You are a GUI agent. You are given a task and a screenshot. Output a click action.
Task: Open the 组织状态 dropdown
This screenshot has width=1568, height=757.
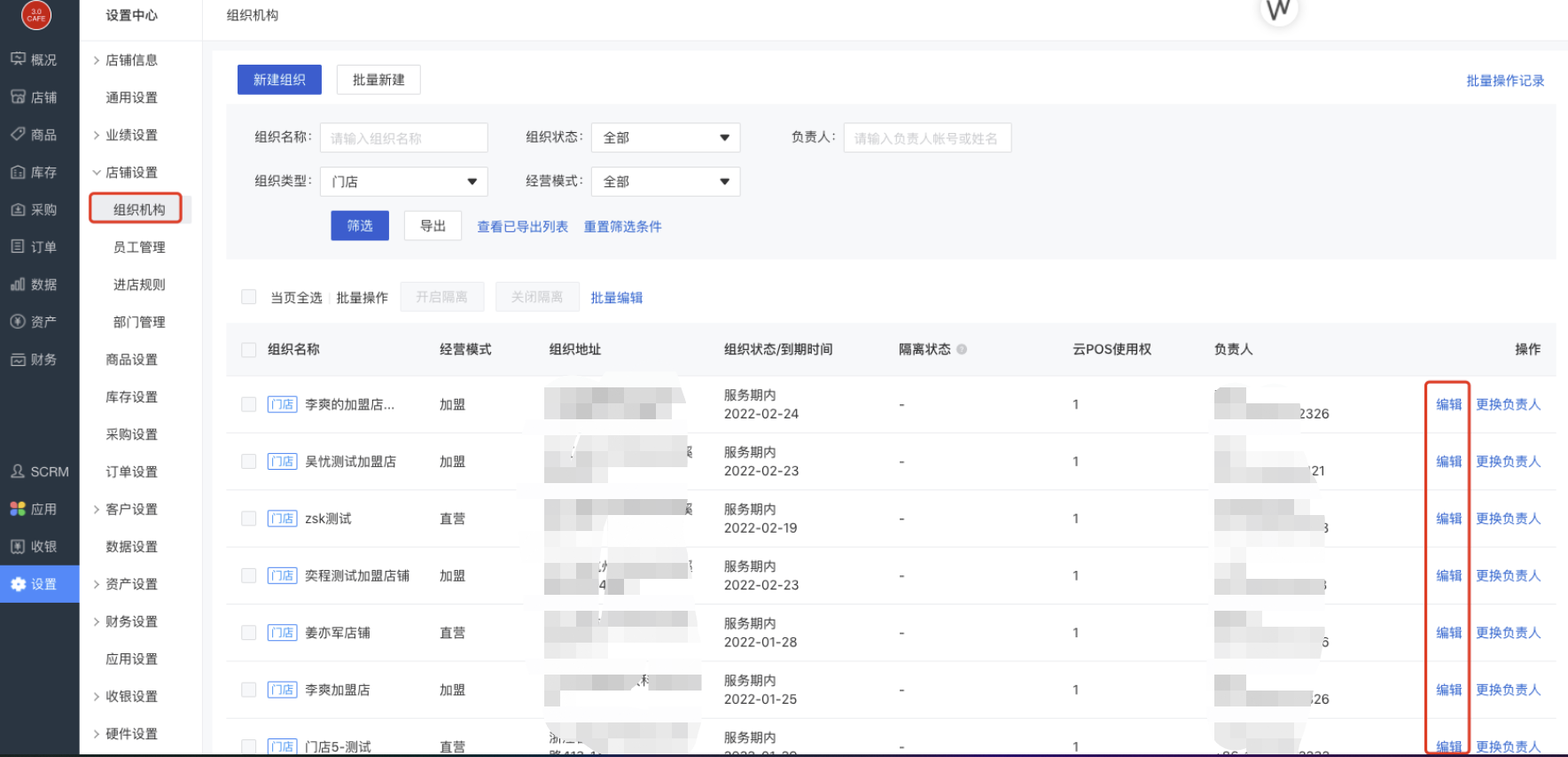pos(666,137)
